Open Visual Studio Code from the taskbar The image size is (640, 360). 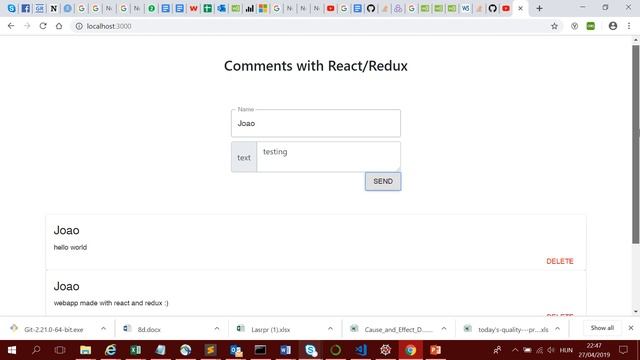tap(361, 350)
